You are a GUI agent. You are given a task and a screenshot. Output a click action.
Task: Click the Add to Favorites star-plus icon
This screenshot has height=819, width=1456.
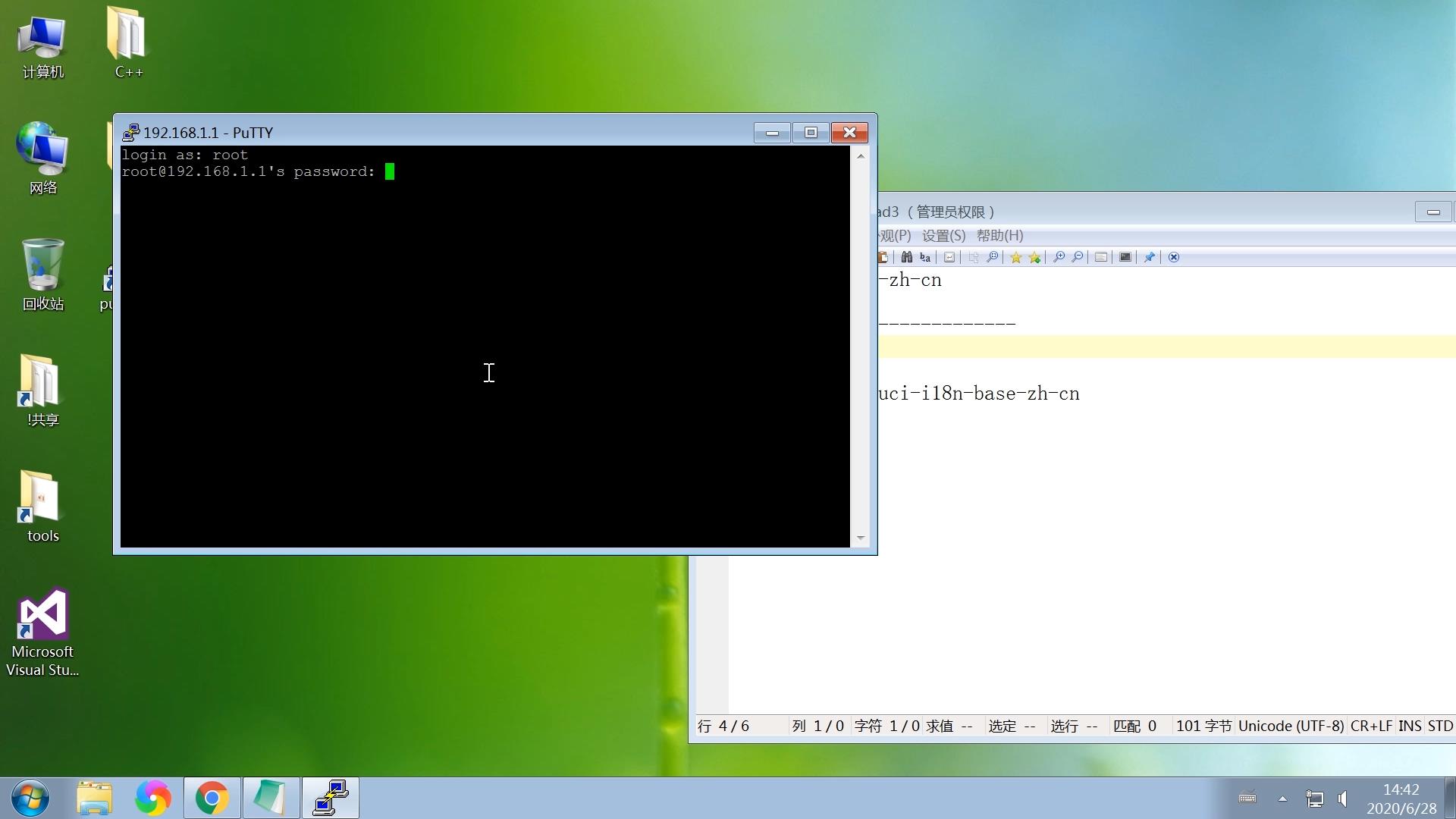coord(1034,257)
